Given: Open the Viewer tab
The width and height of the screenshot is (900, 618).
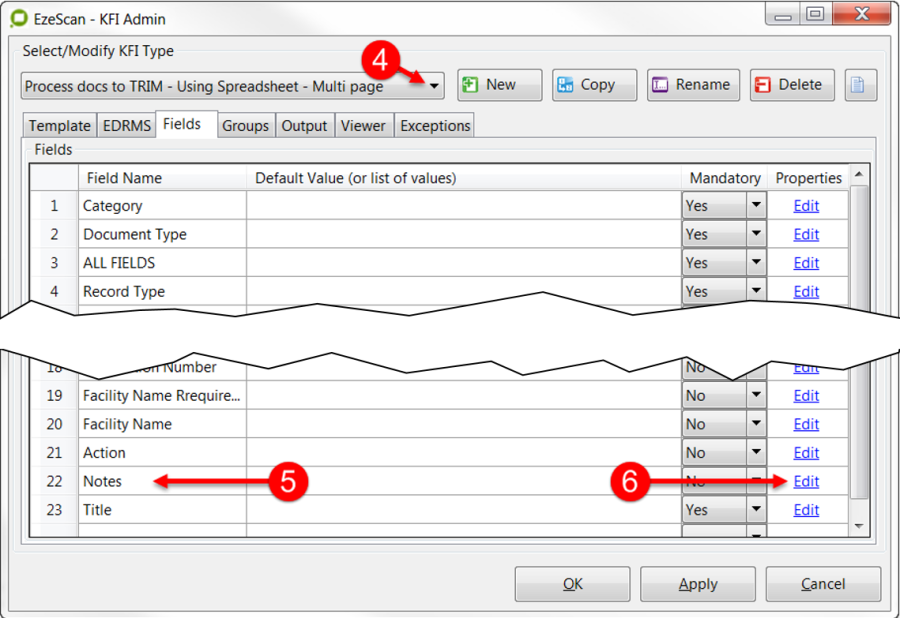Looking at the screenshot, I should coord(363,126).
